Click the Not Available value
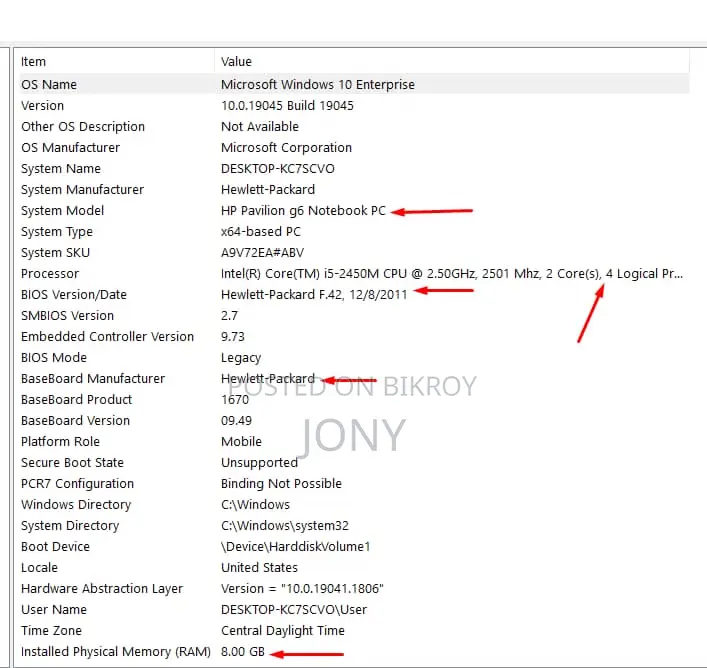Viewport: 707px width, 668px height. tap(260, 127)
